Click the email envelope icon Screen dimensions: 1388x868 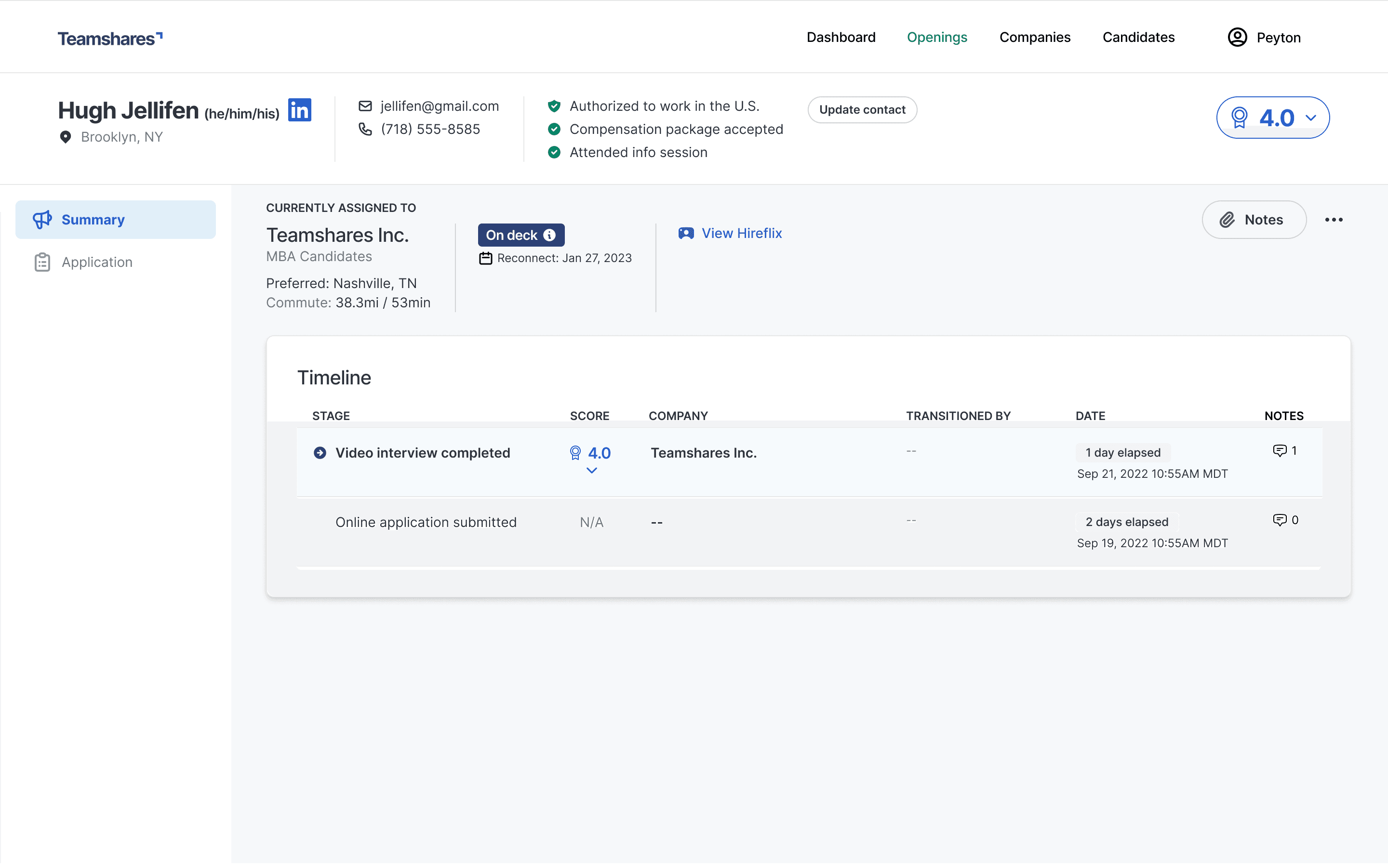(365, 106)
